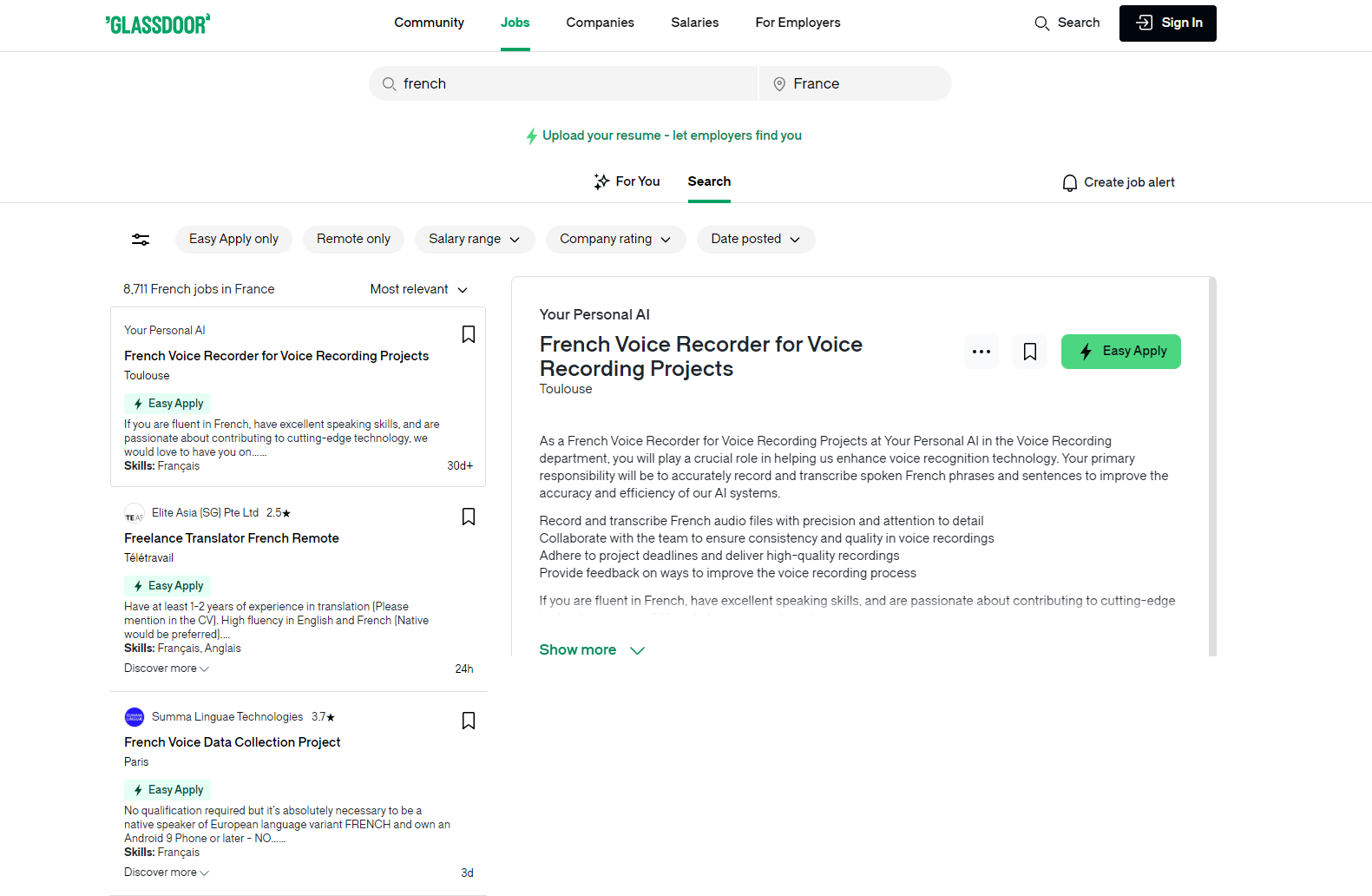Click the Search text in header
The width and height of the screenshot is (1372, 896).
pos(1079,23)
